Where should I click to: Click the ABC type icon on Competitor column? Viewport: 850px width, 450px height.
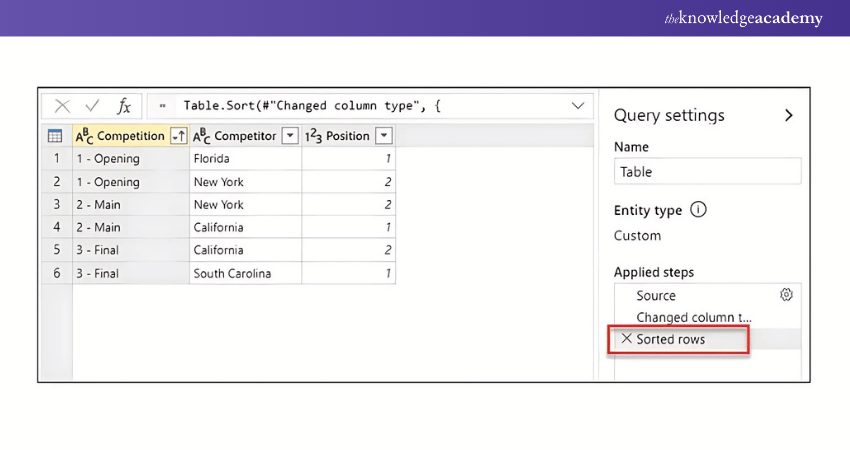point(200,136)
